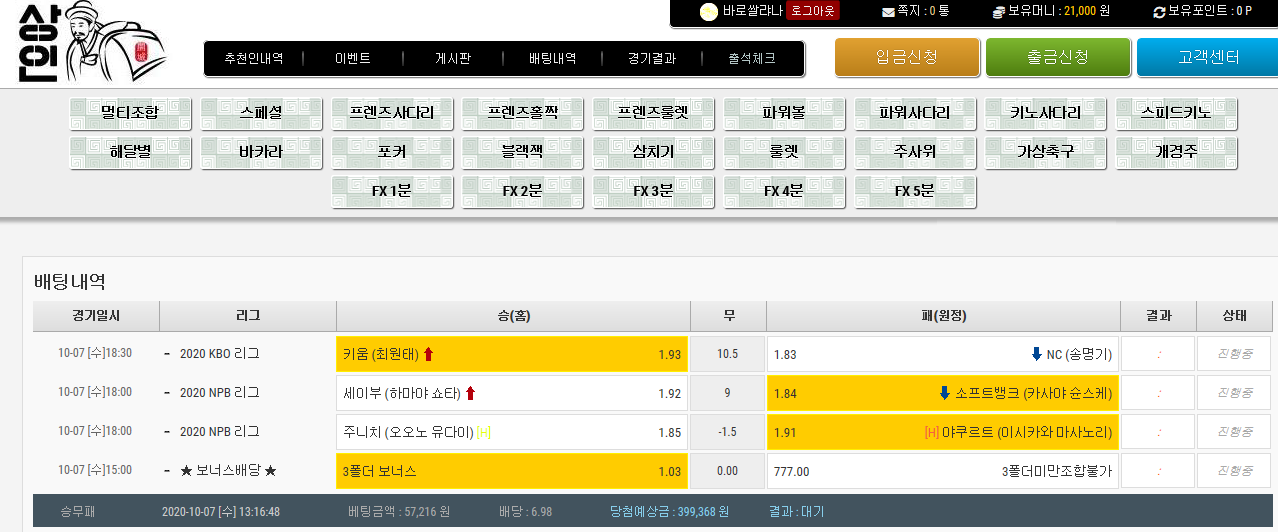Open the 경기결과 menu item
Screen dimensions: 1278x532
click(652, 59)
